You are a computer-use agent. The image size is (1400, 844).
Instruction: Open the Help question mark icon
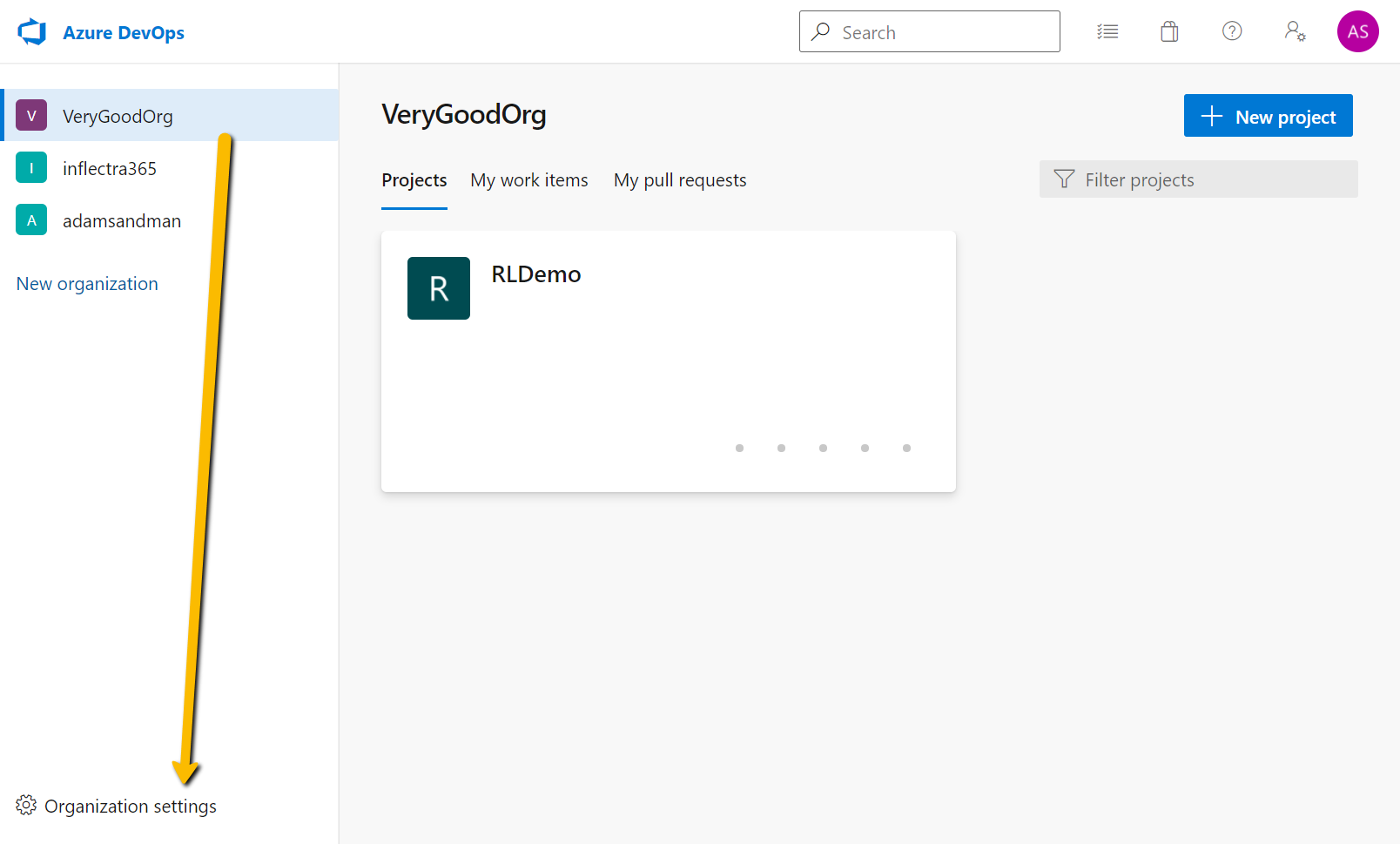coord(1232,31)
